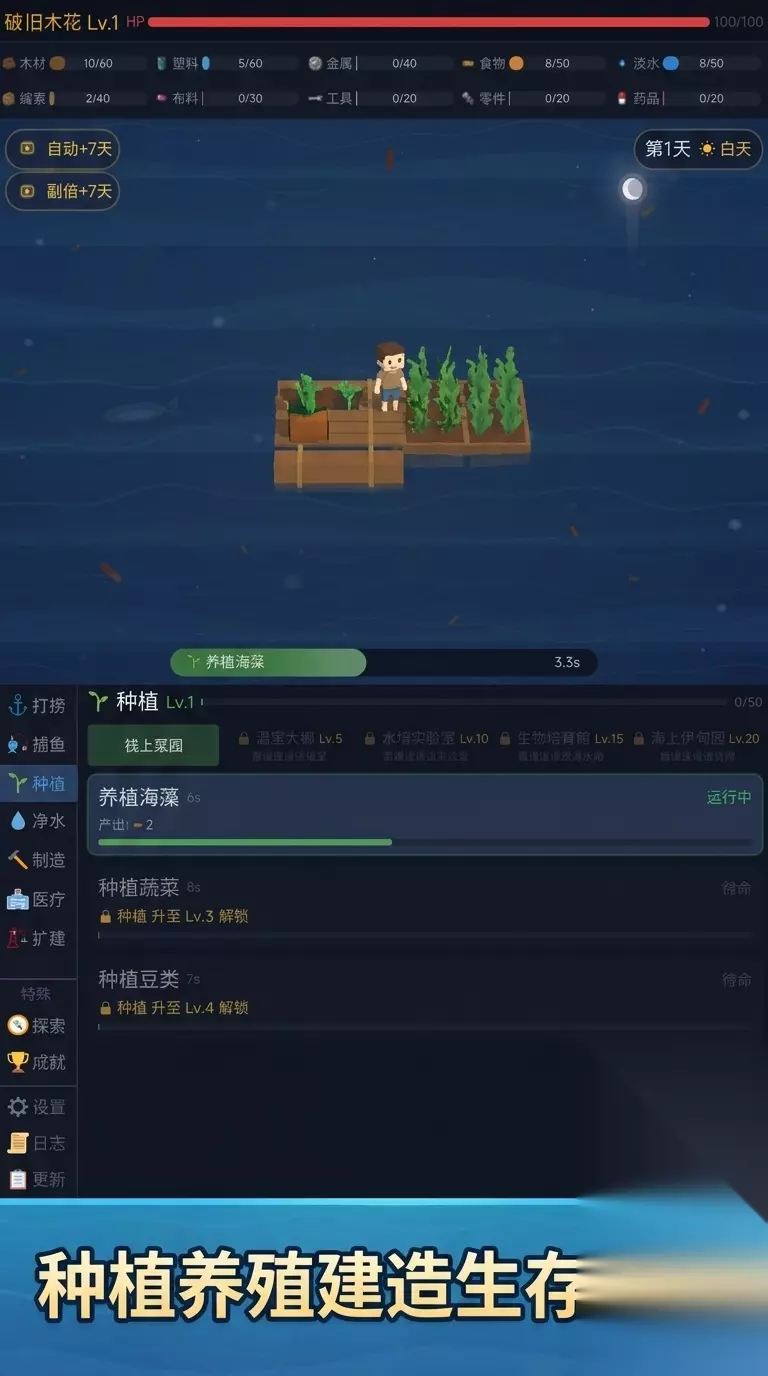Select the 捕鱼 fishing sidebar item
This screenshot has width=768, height=1376.
tap(38, 745)
